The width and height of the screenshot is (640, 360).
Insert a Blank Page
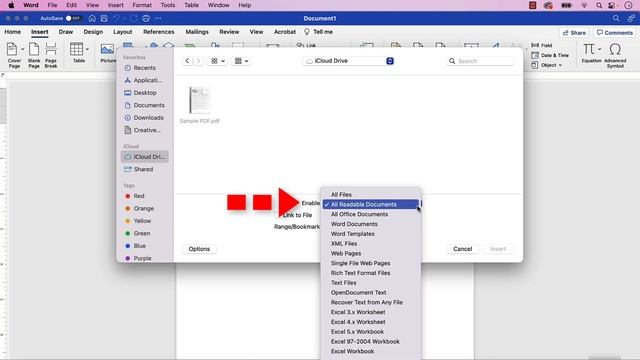coord(34,55)
